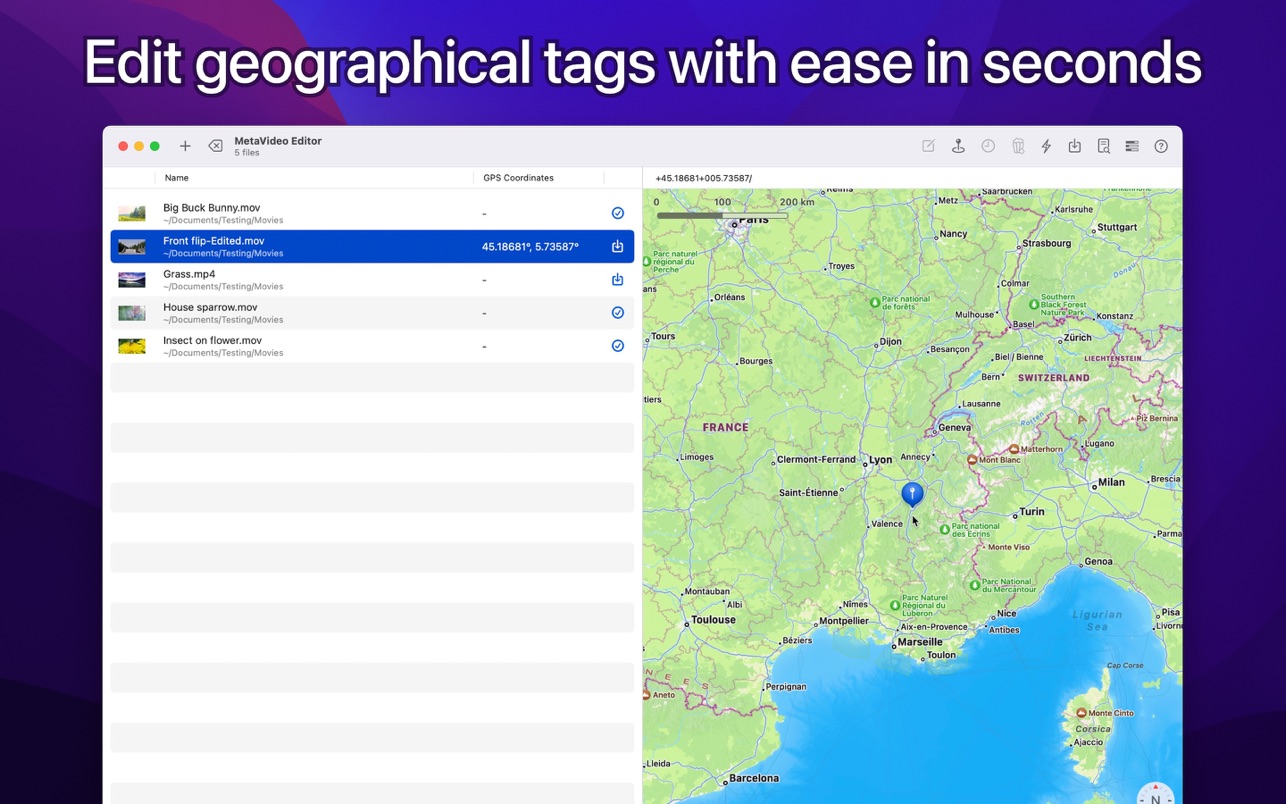Image resolution: width=1286 pixels, height=804 pixels.
Task: Click the add files plus icon
Action: 185,146
